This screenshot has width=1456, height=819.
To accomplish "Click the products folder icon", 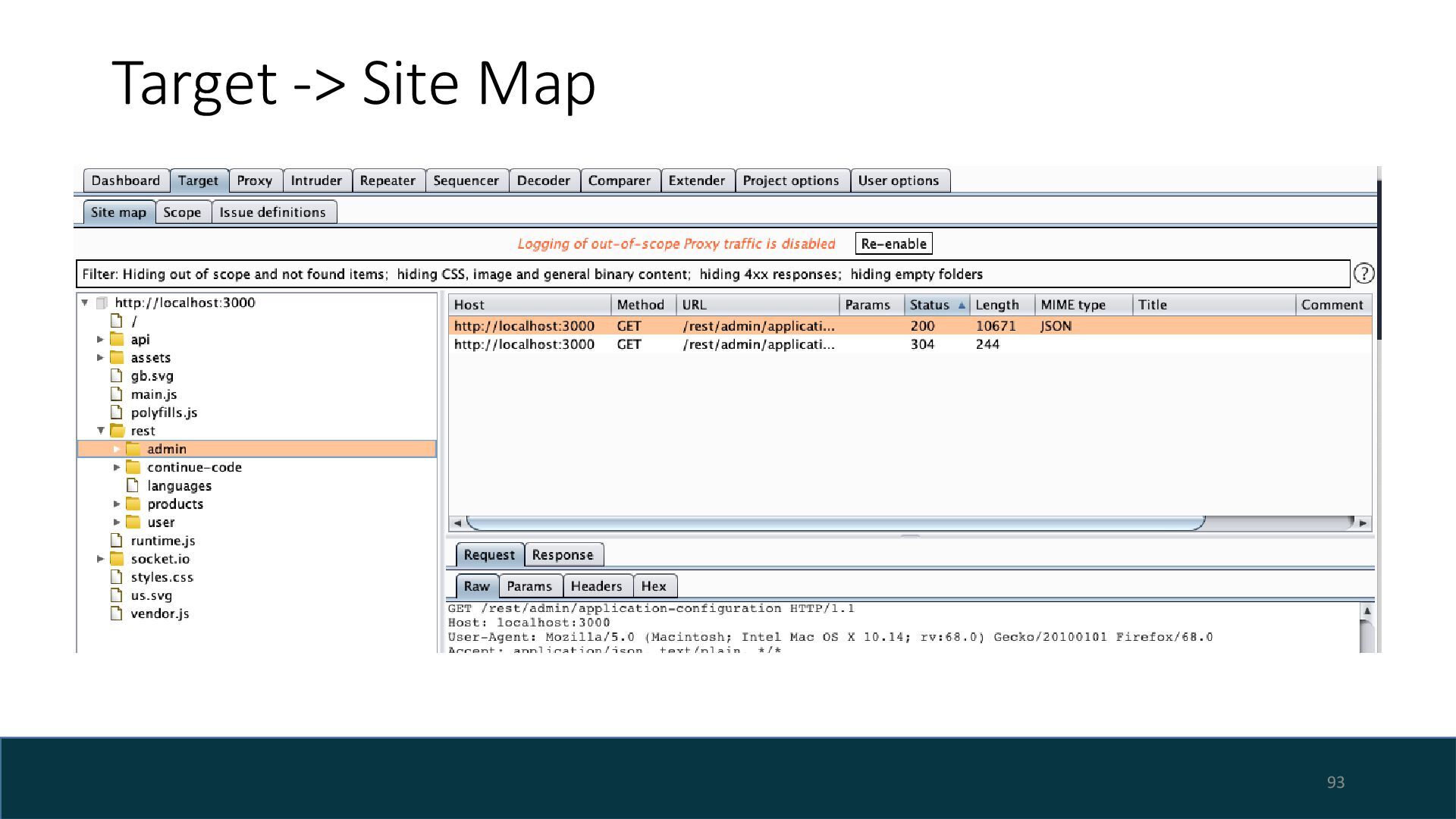I will [x=133, y=504].
